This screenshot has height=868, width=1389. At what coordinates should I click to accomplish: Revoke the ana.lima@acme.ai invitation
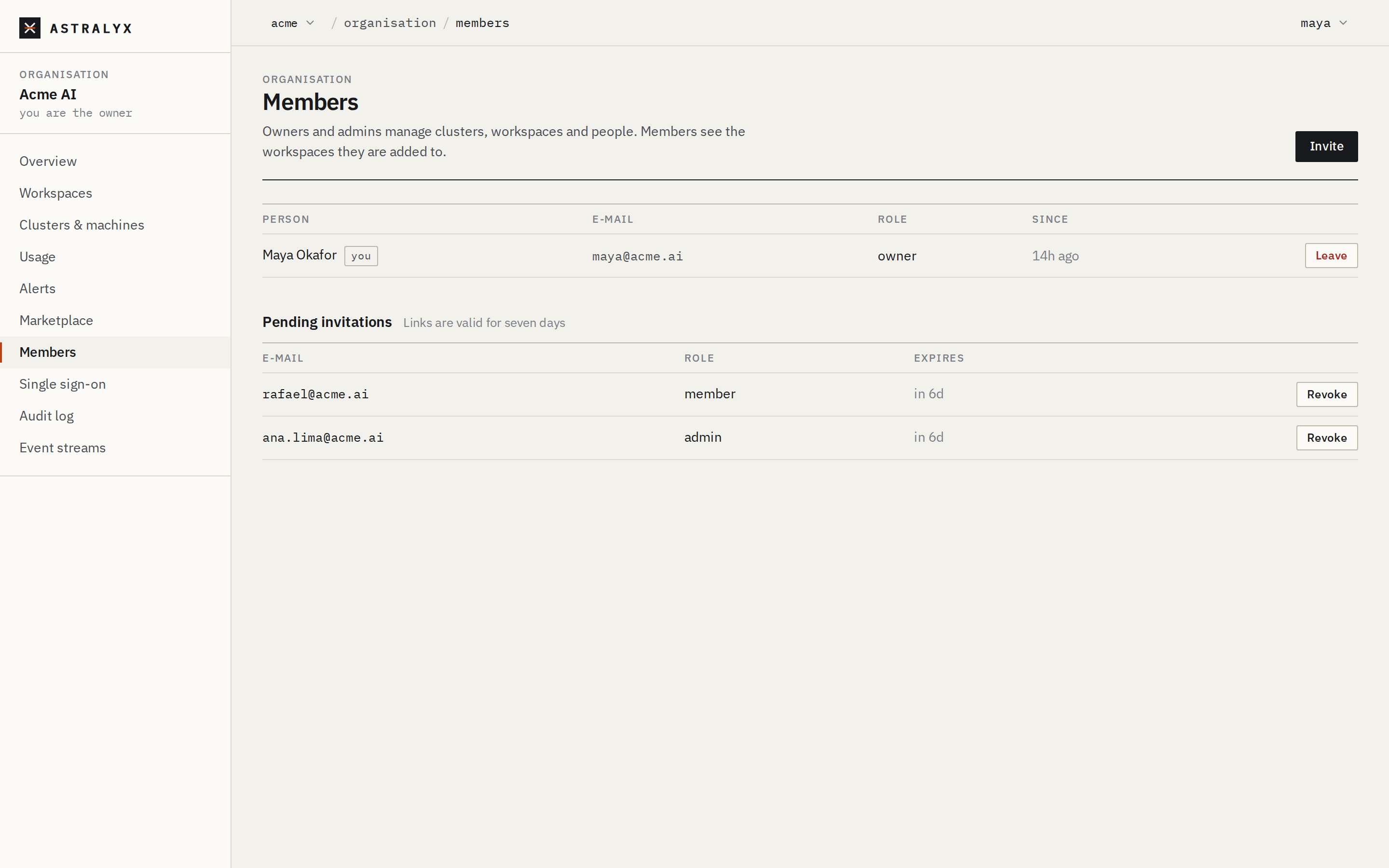click(x=1326, y=438)
